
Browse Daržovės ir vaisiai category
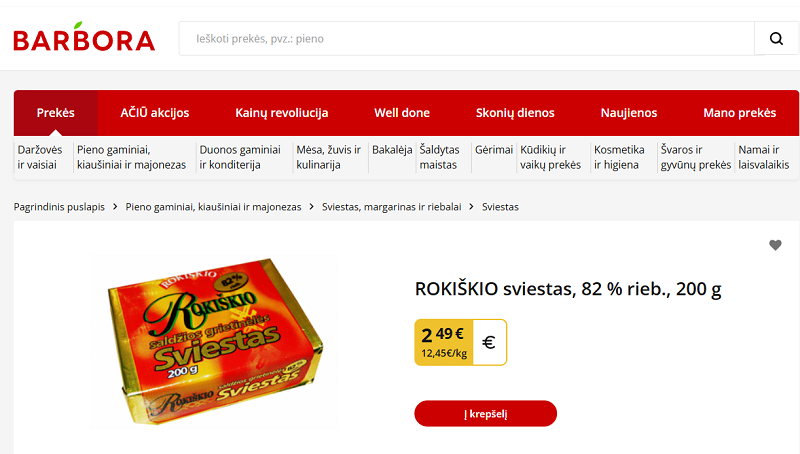click(x=40, y=157)
